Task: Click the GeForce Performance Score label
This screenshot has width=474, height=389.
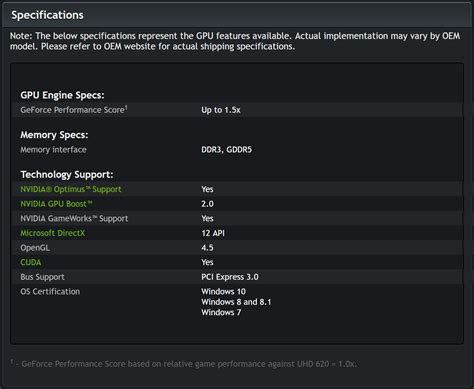Action: 72,110
